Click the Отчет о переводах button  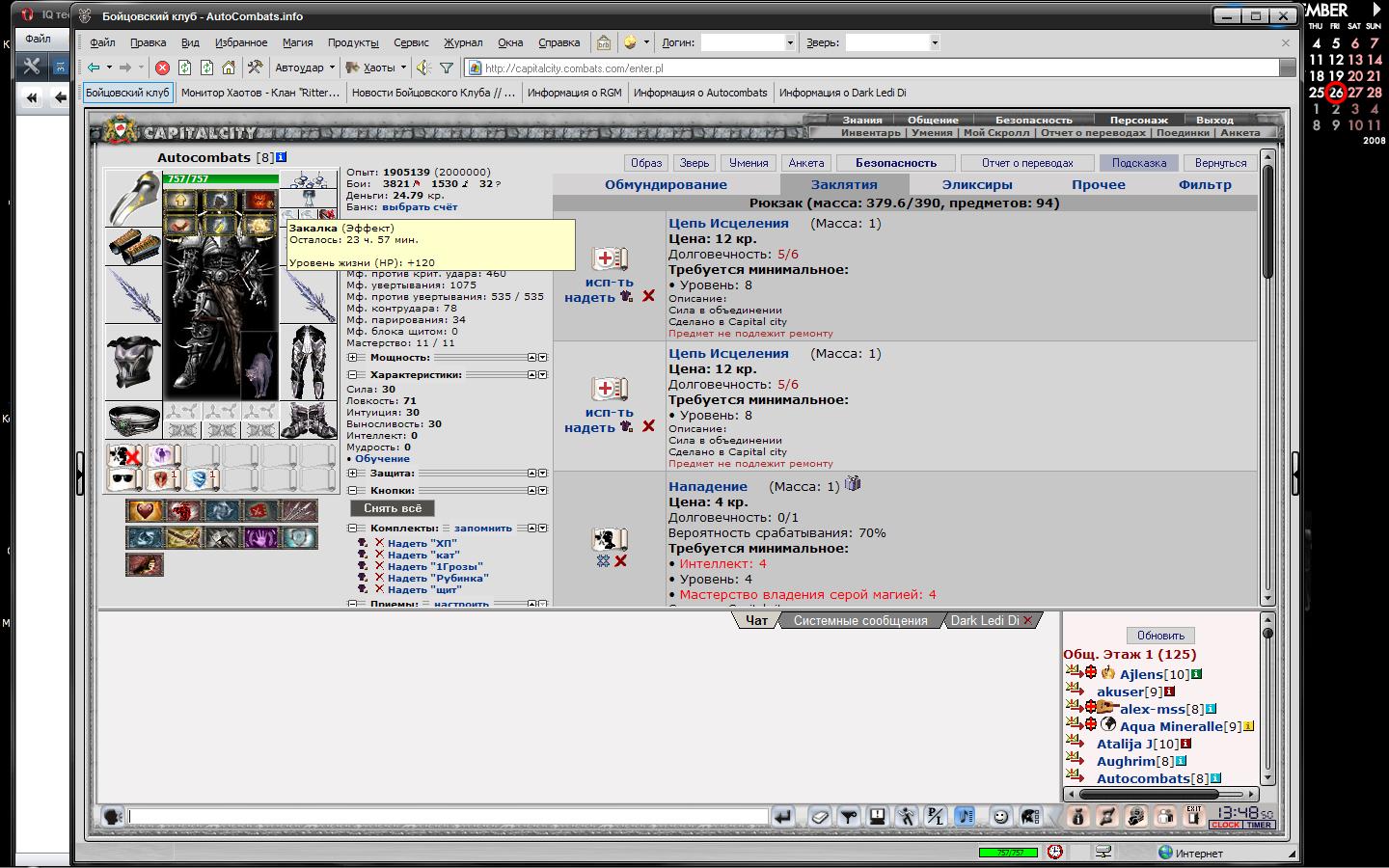tap(1026, 163)
